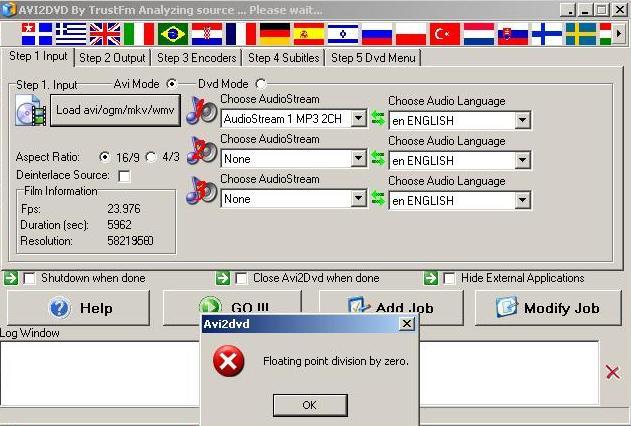This screenshot has width=631, height=426.
Task: Click the Resolution value 58219580
Action: [130, 241]
